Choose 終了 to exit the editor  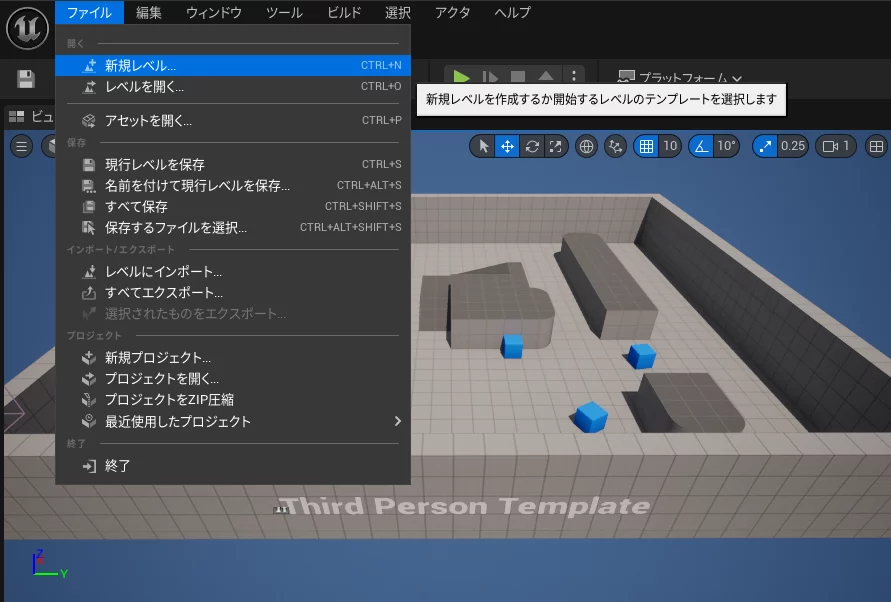[117, 465]
